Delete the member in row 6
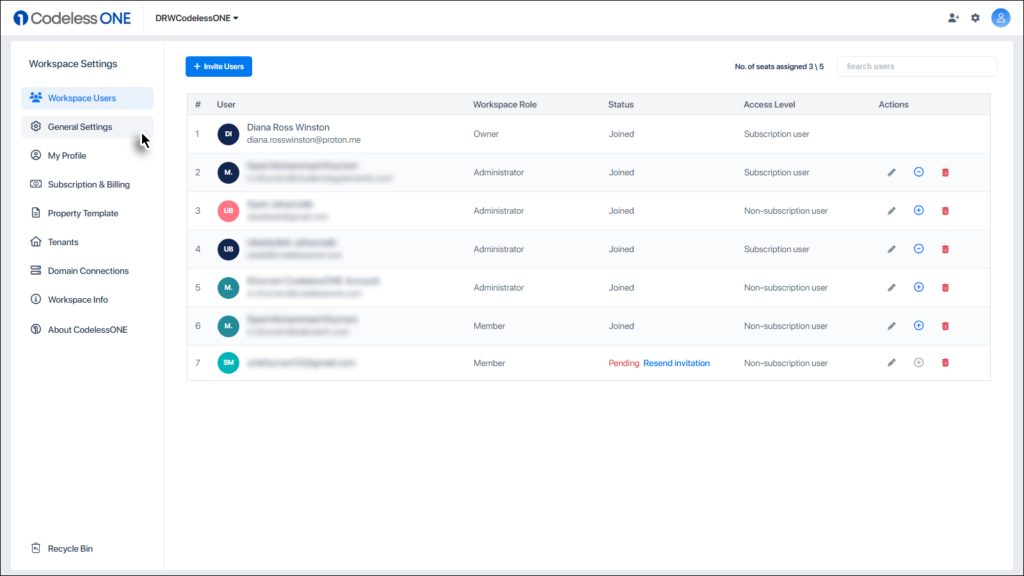Viewport: 1024px width, 576px height. pyautogui.click(x=945, y=326)
